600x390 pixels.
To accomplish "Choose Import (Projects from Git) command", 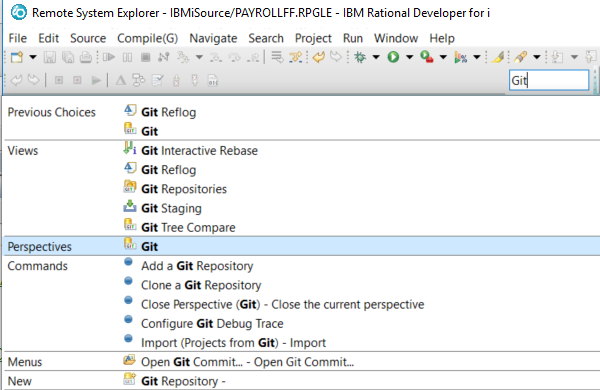I will (233, 343).
